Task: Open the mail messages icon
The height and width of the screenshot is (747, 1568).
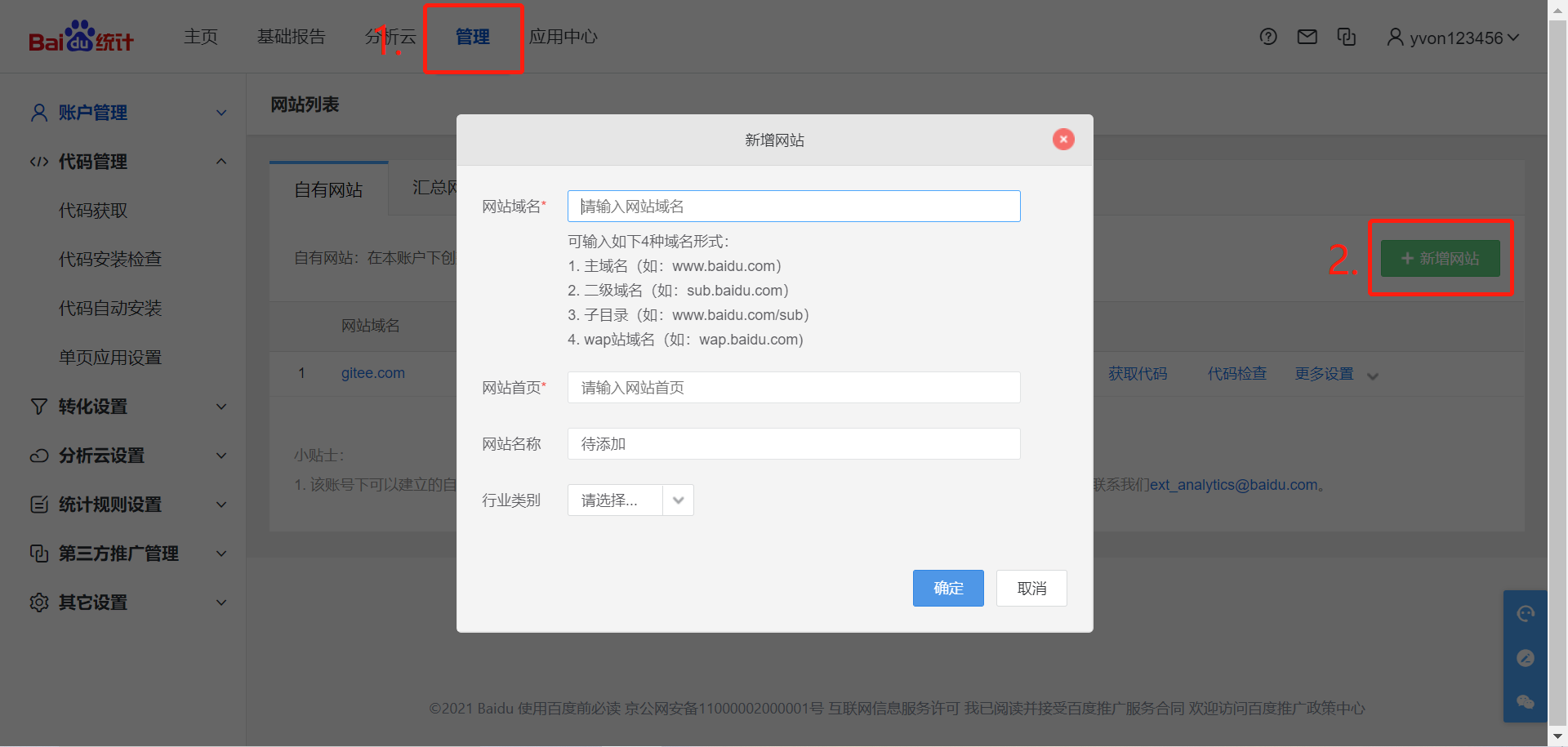Action: coord(1307,37)
